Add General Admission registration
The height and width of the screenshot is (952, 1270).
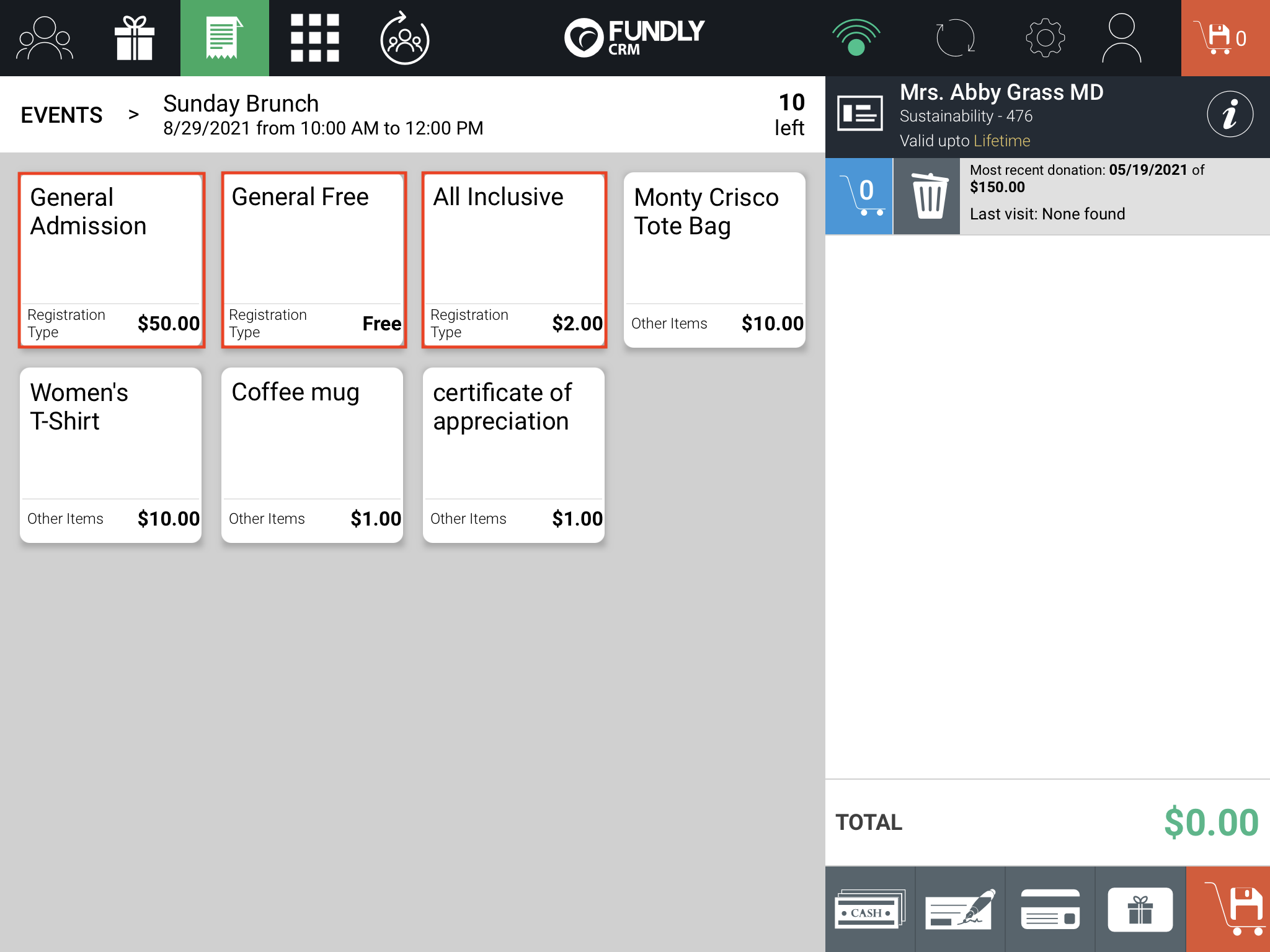pos(111,260)
